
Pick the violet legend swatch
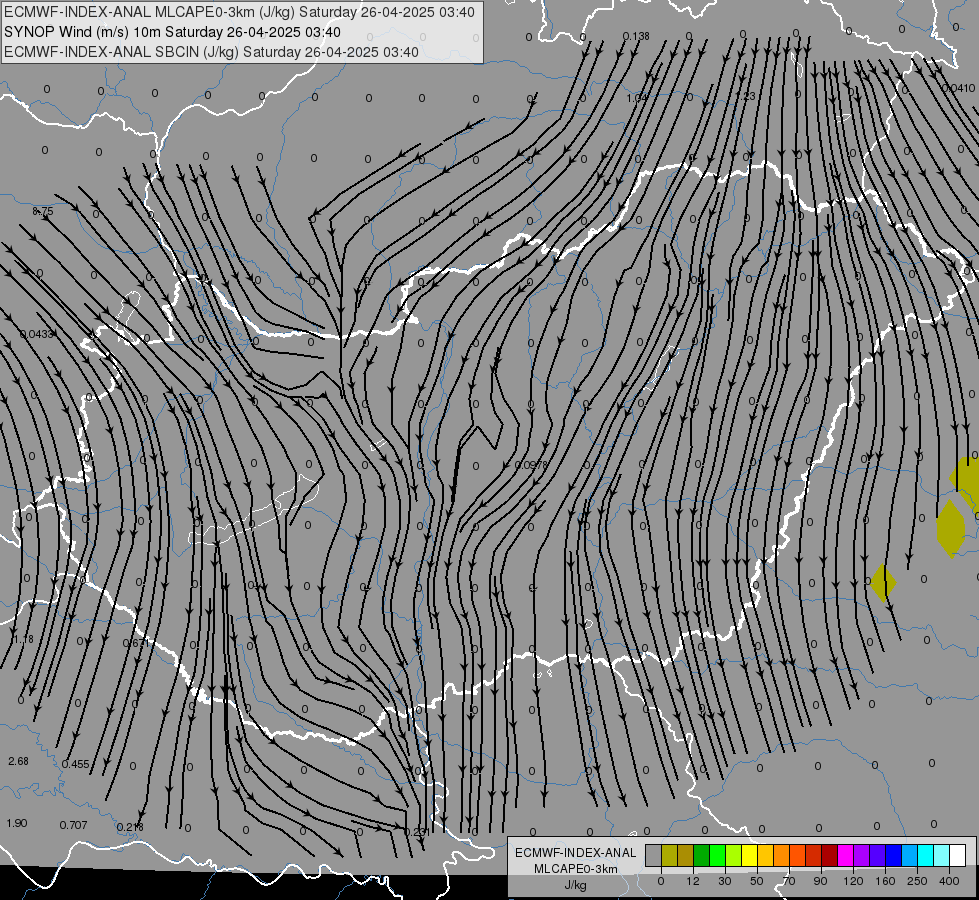pos(878,855)
